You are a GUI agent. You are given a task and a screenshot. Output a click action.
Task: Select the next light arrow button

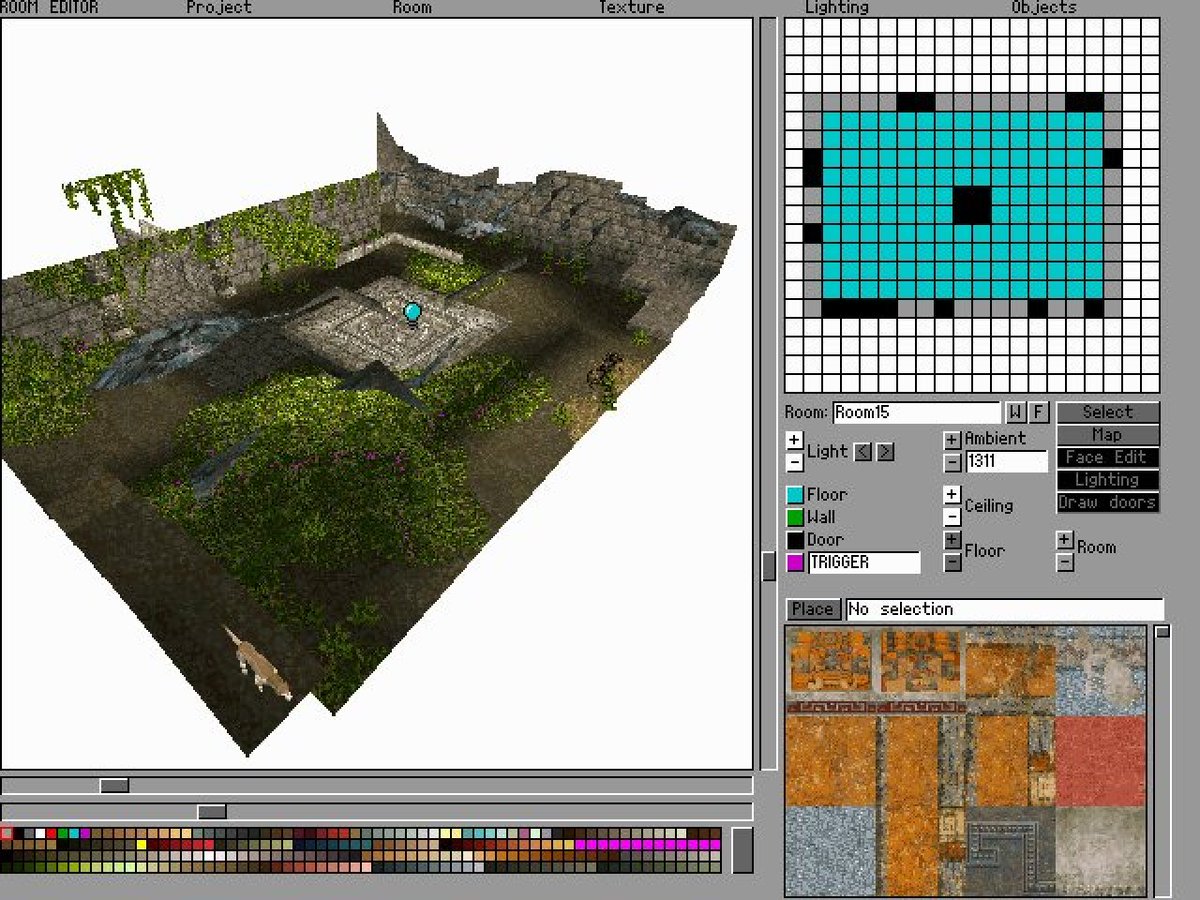click(885, 452)
